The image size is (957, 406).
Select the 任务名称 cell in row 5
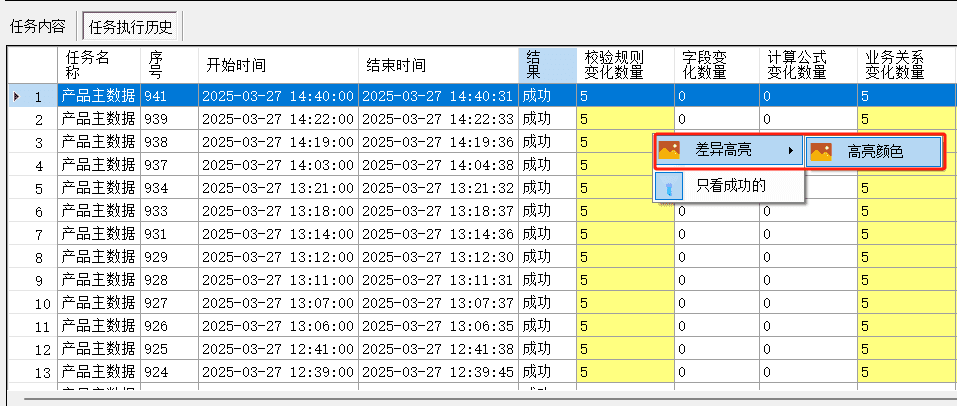pos(99,189)
